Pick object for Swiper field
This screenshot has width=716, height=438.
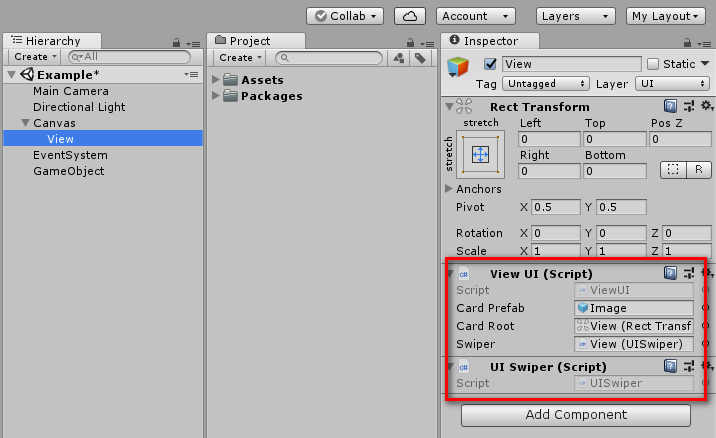[705, 343]
